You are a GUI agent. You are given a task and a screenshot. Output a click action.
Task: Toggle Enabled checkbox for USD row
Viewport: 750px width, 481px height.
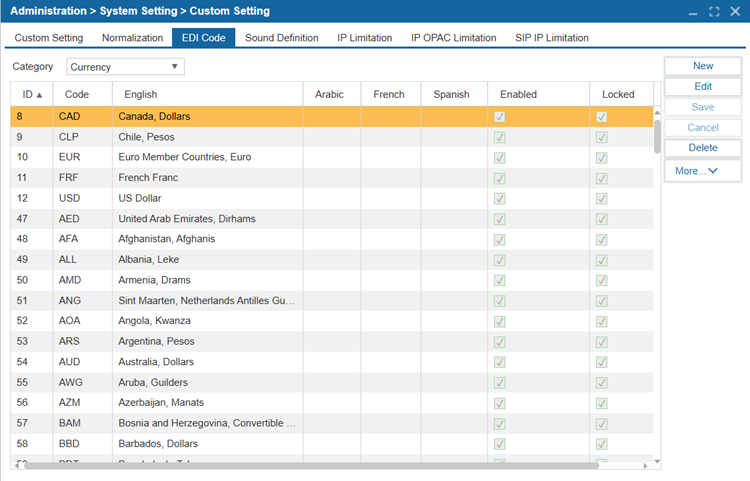coord(500,199)
